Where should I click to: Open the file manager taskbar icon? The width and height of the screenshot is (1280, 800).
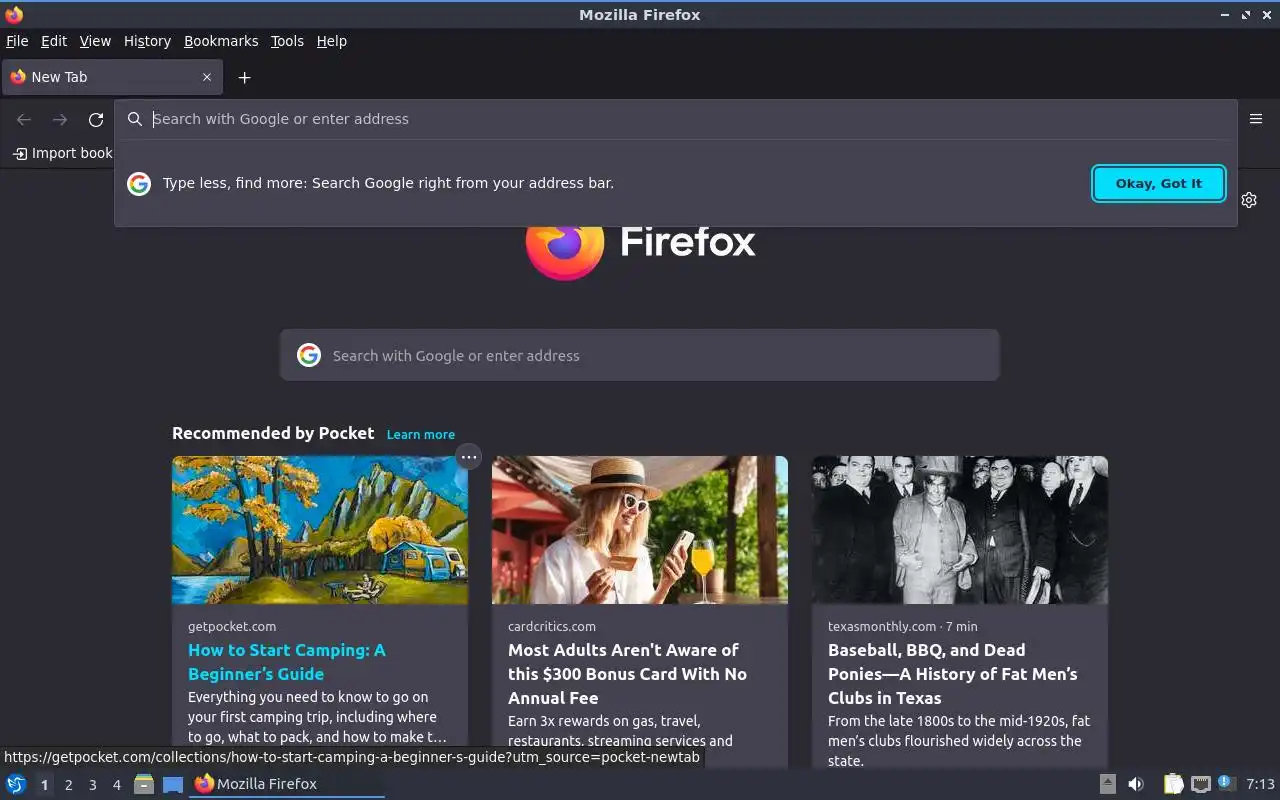(x=144, y=784)
